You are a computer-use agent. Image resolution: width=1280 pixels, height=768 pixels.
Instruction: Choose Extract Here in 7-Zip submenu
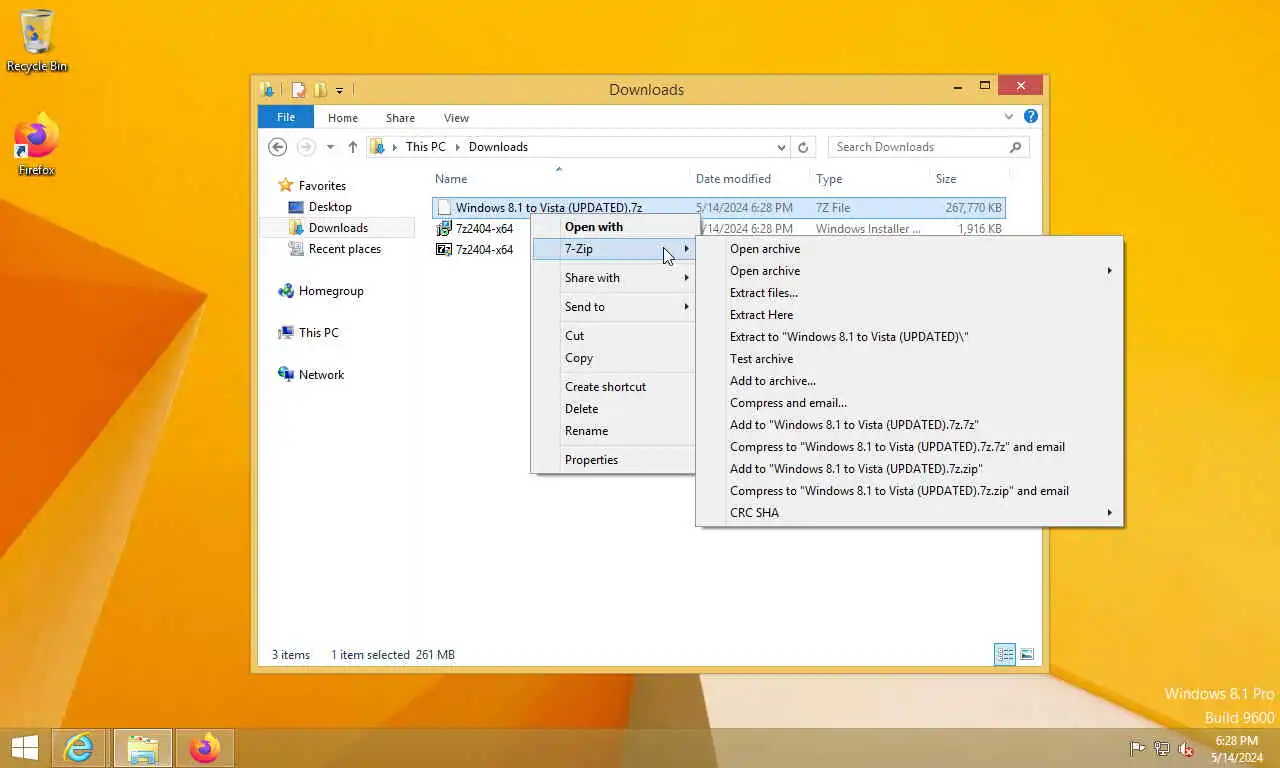pyautogui.click(x=909, y=315)
